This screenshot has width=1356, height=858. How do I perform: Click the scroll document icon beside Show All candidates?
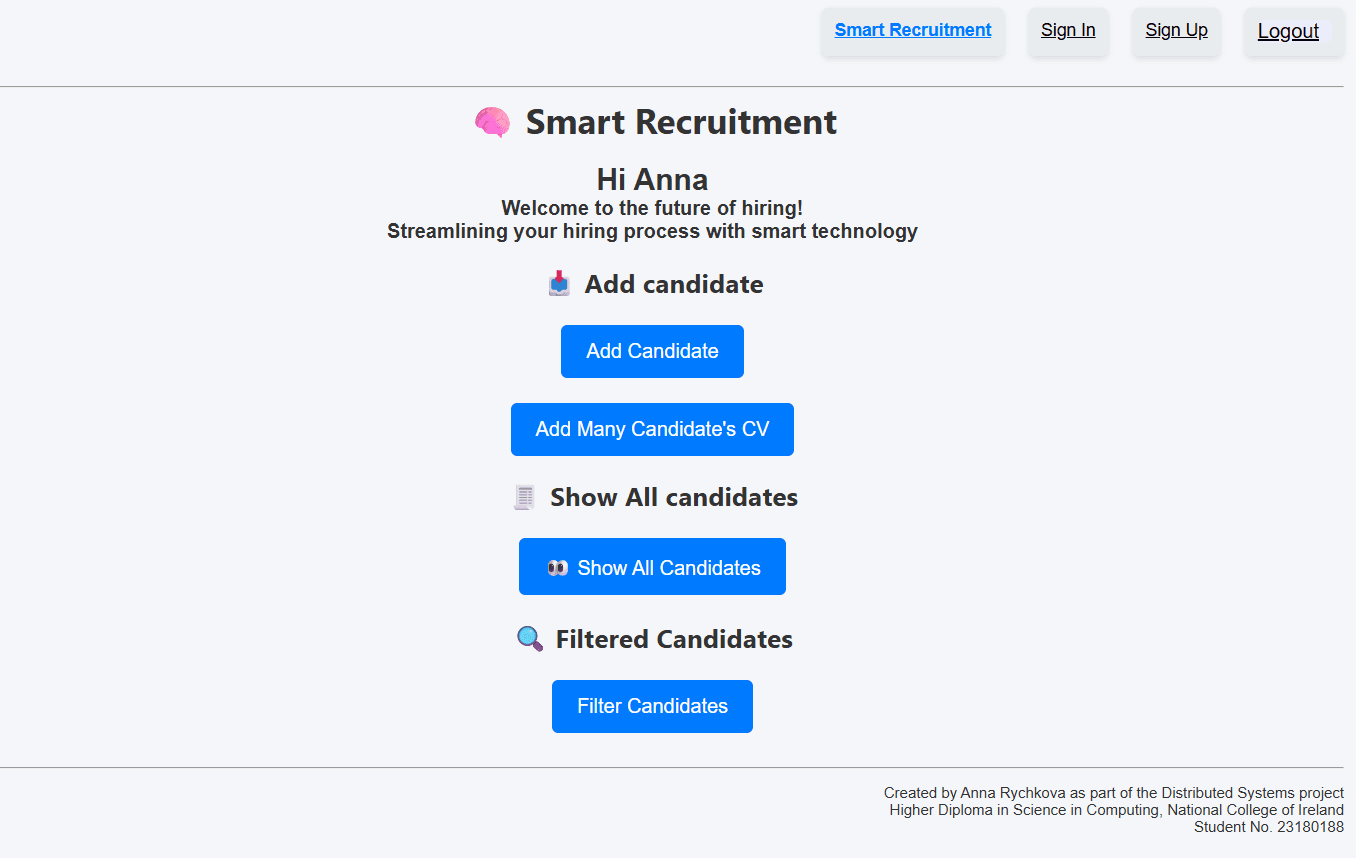(x=525, y=497)
